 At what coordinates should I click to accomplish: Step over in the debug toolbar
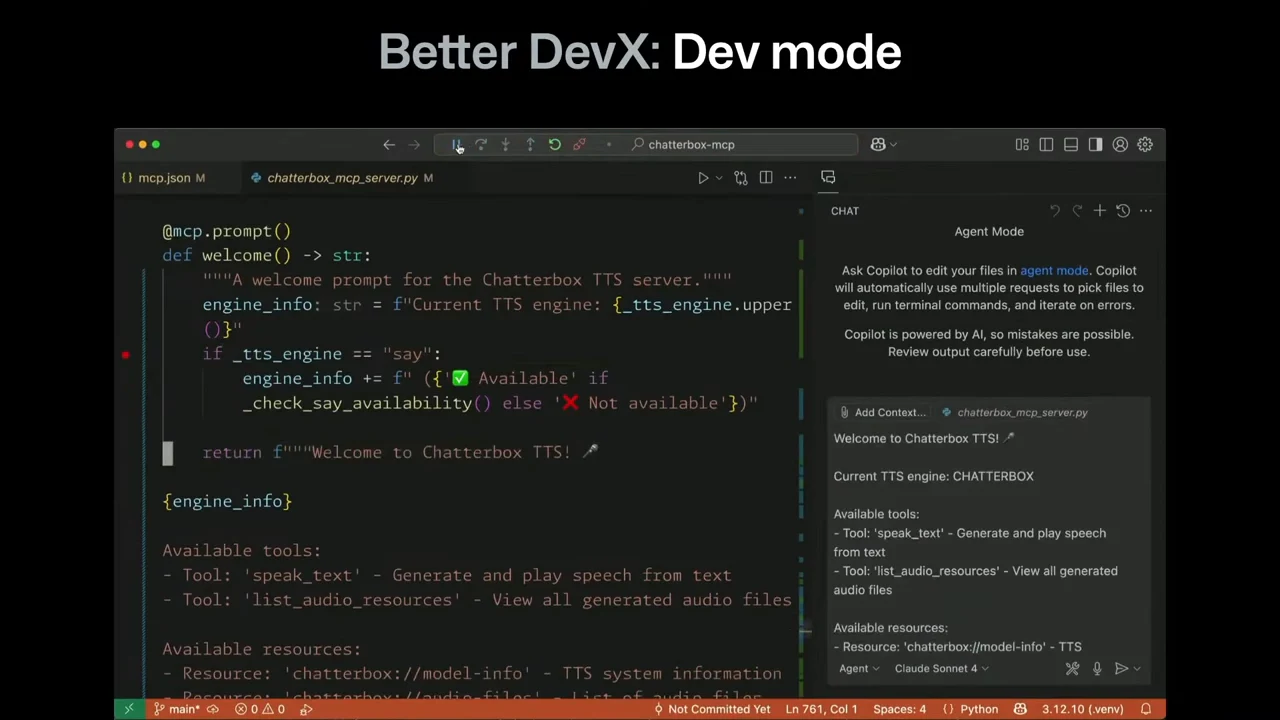coord(481,145)
